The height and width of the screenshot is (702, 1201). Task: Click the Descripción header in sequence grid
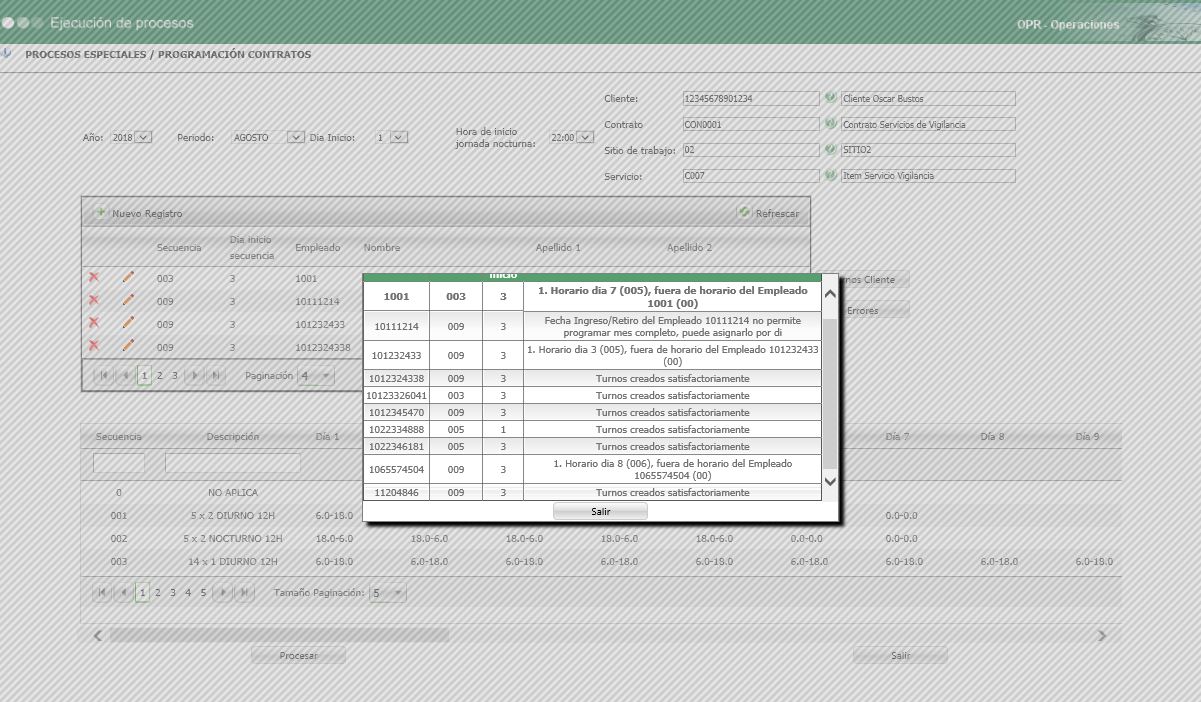pos(233,437)
